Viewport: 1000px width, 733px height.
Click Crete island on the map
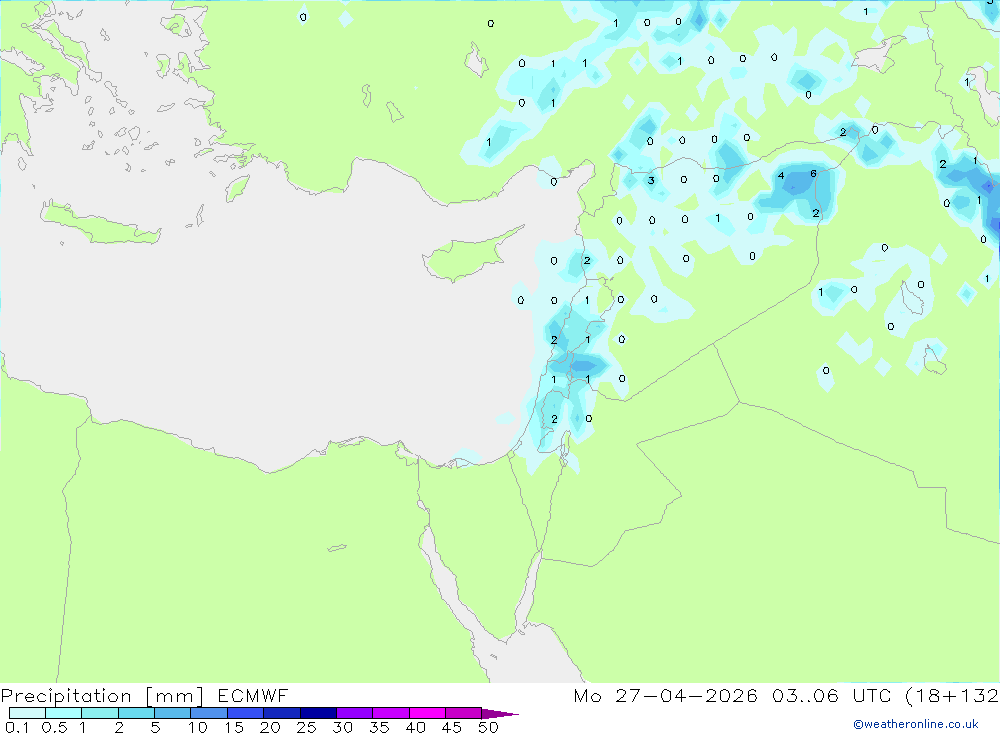[x=99, y=223]
